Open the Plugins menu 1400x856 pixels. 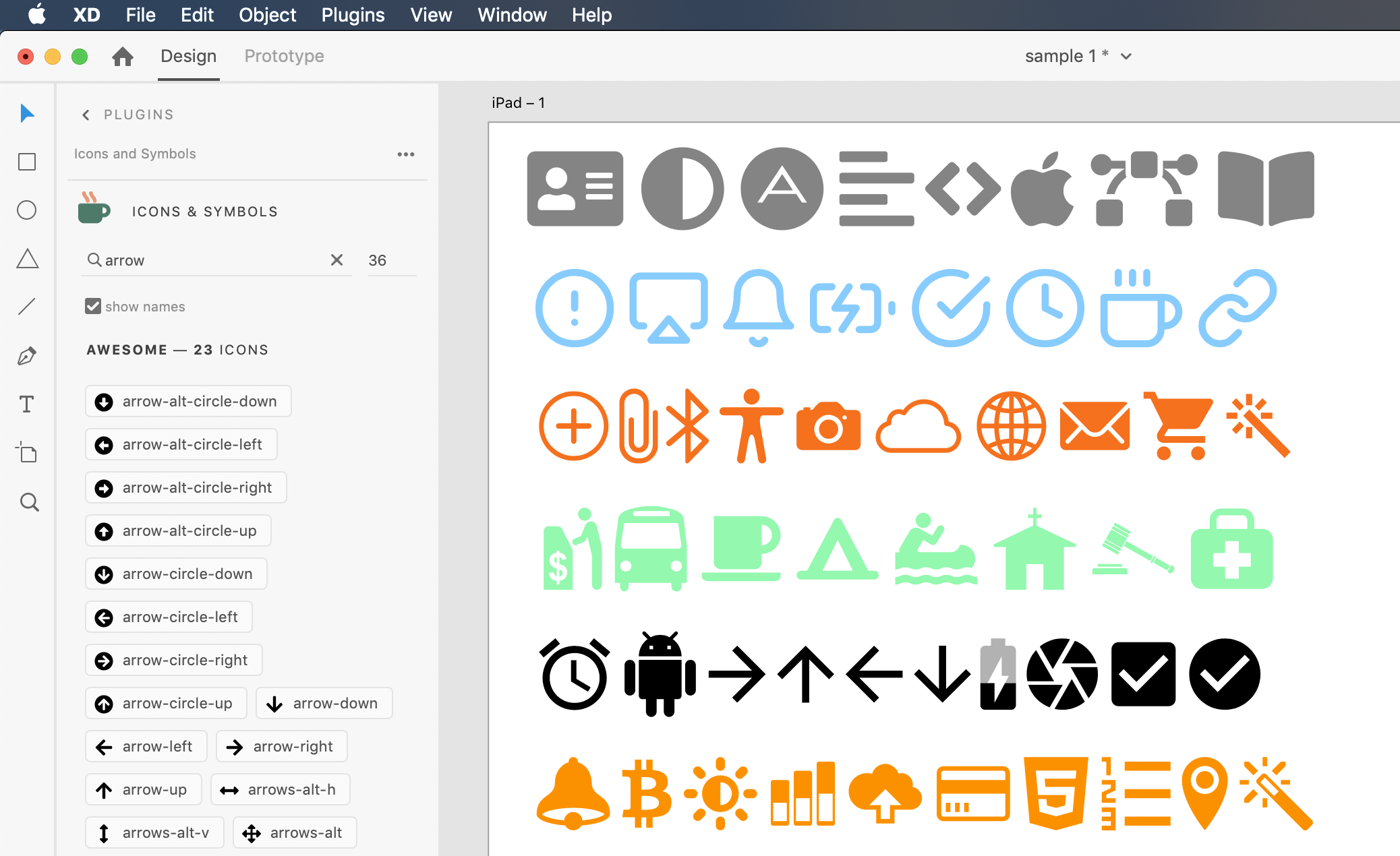tap(353, 15)
